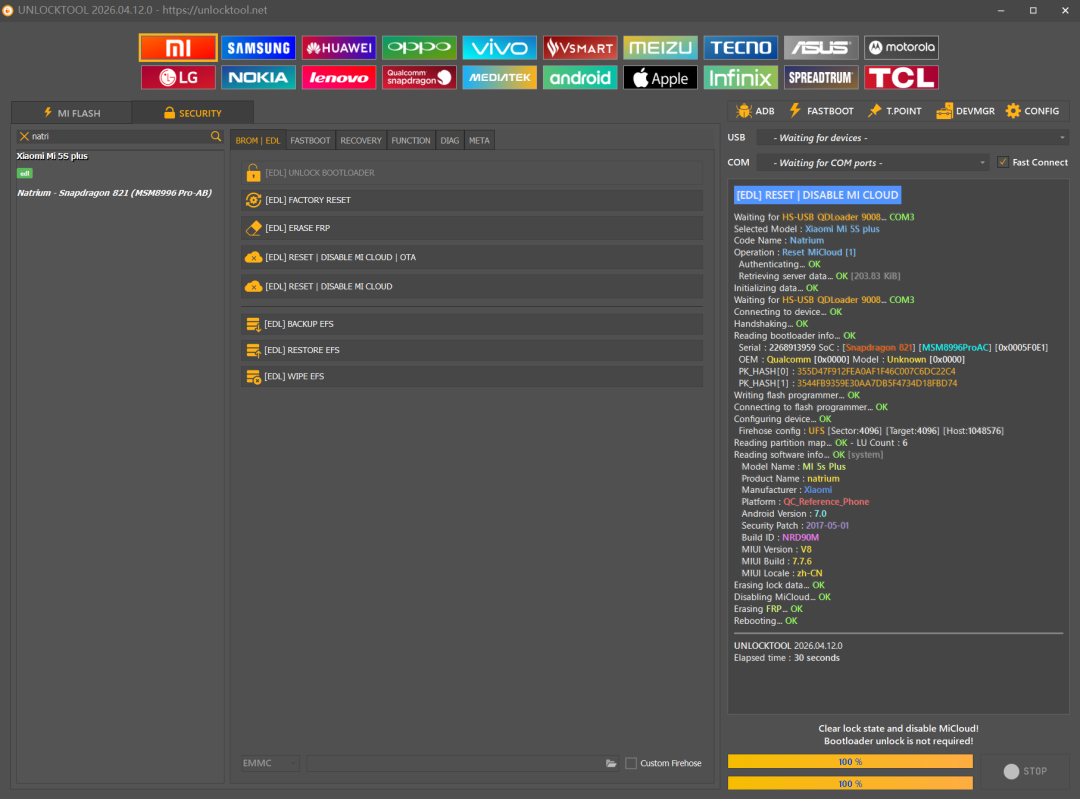Click the STOP button
This screenshot has height=799, width=1080.
pyautogui.click(x=1025, y=771)
